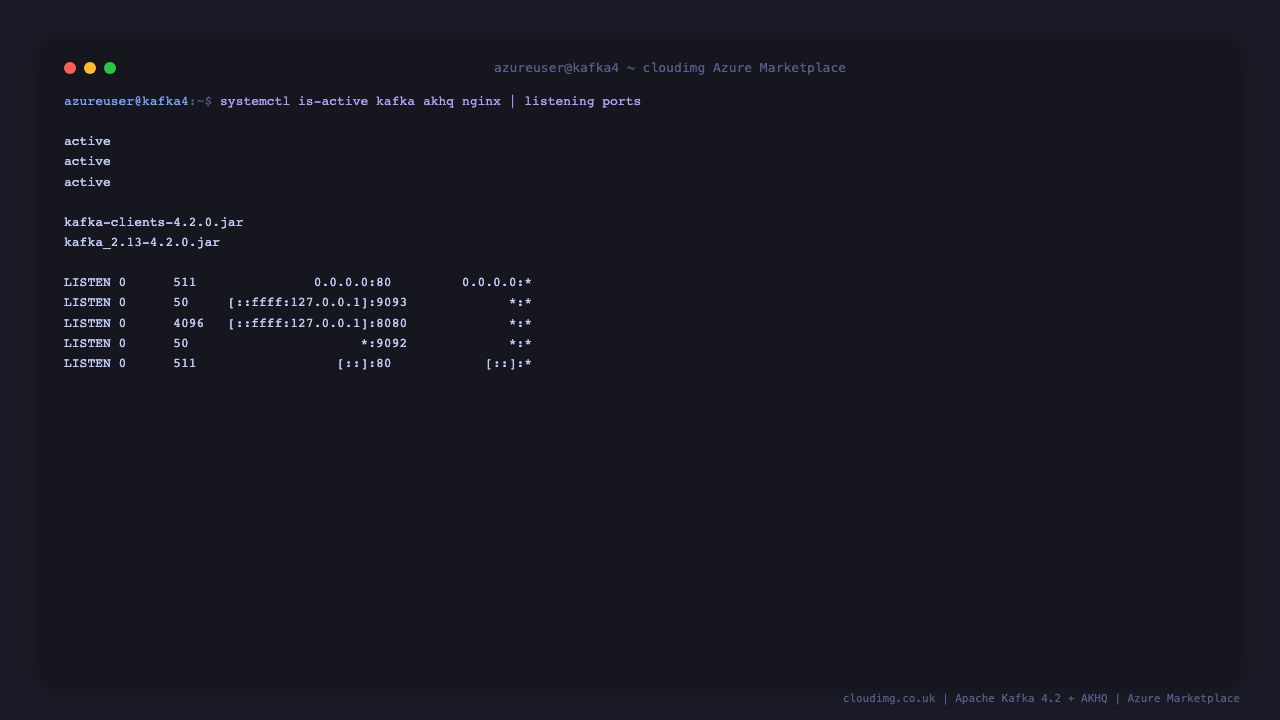1280x720 pixels.
Task: Click the systemctl is-active kafka akhq nginx command
Action: coord(360,101)
